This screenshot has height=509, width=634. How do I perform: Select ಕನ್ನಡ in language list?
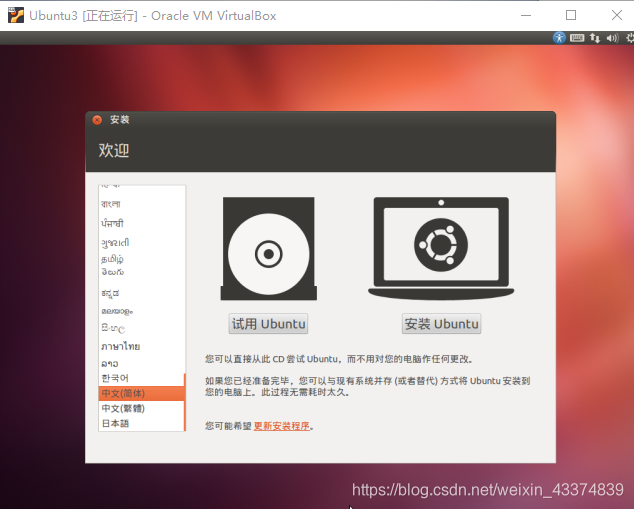click(141, 294)
